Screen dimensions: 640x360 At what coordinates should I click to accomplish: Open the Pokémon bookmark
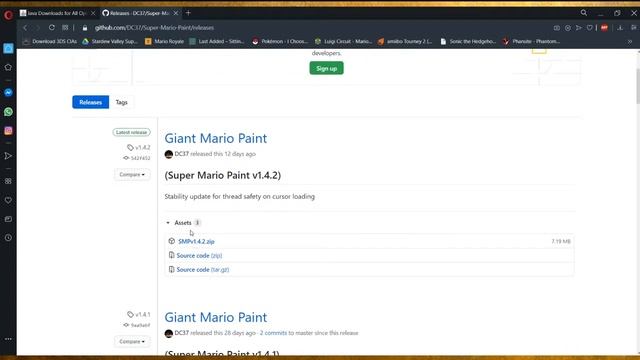tap(280, 41)
